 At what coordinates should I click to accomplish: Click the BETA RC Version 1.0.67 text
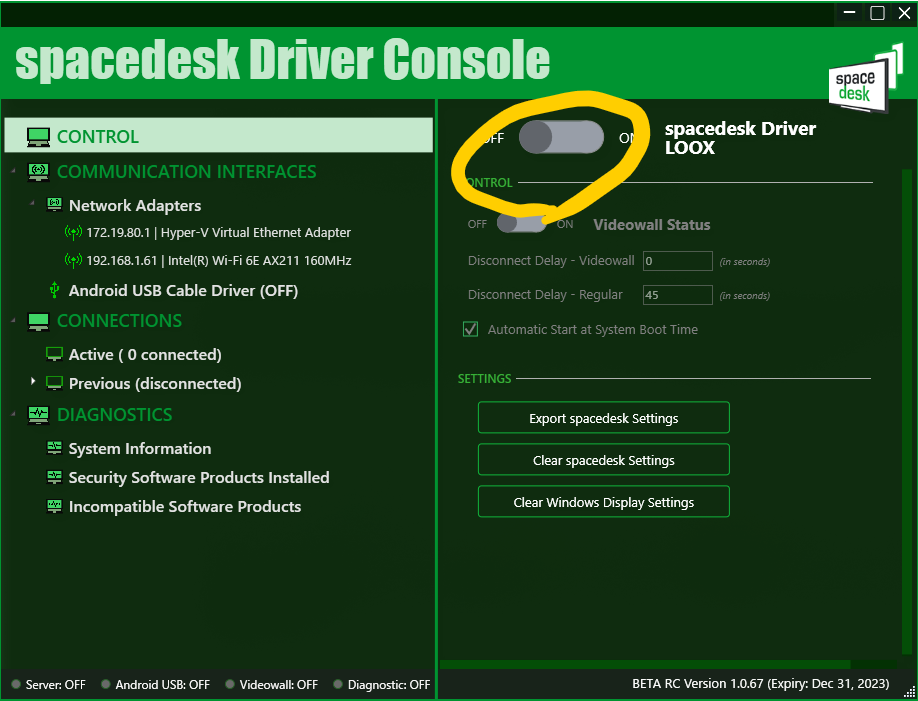tap(761, 683)
